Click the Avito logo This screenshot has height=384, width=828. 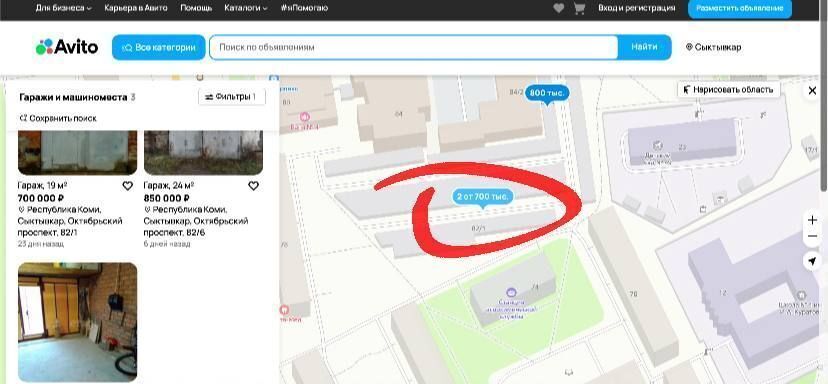point(67,47)
